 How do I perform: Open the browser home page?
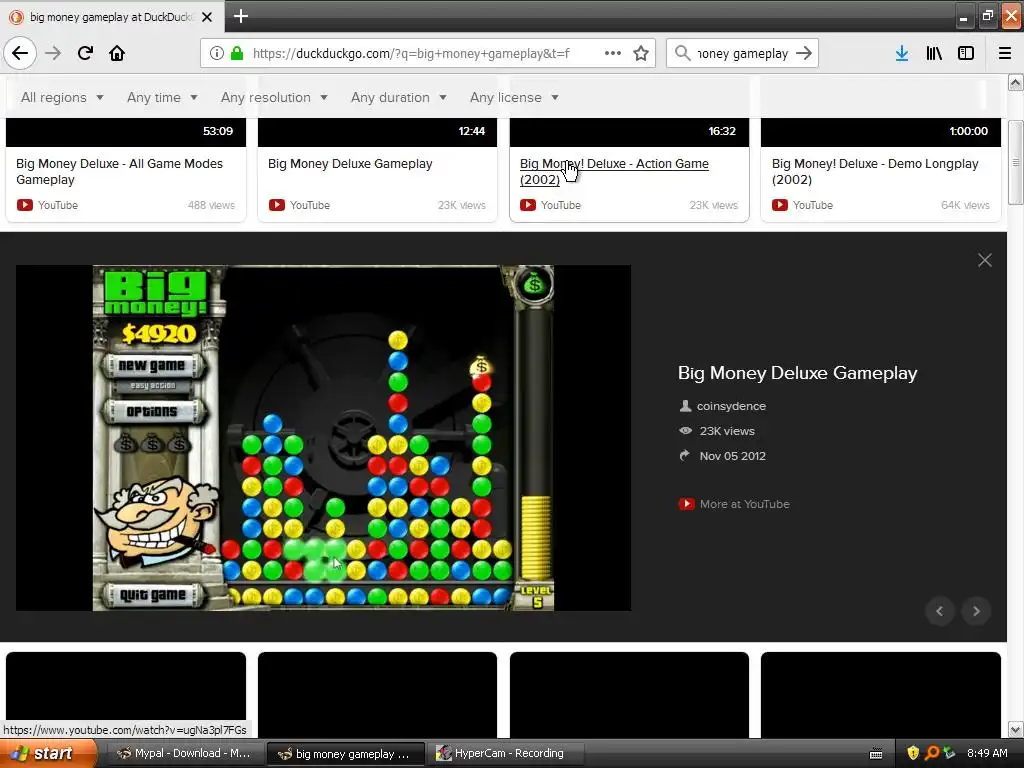coord(117,53)
